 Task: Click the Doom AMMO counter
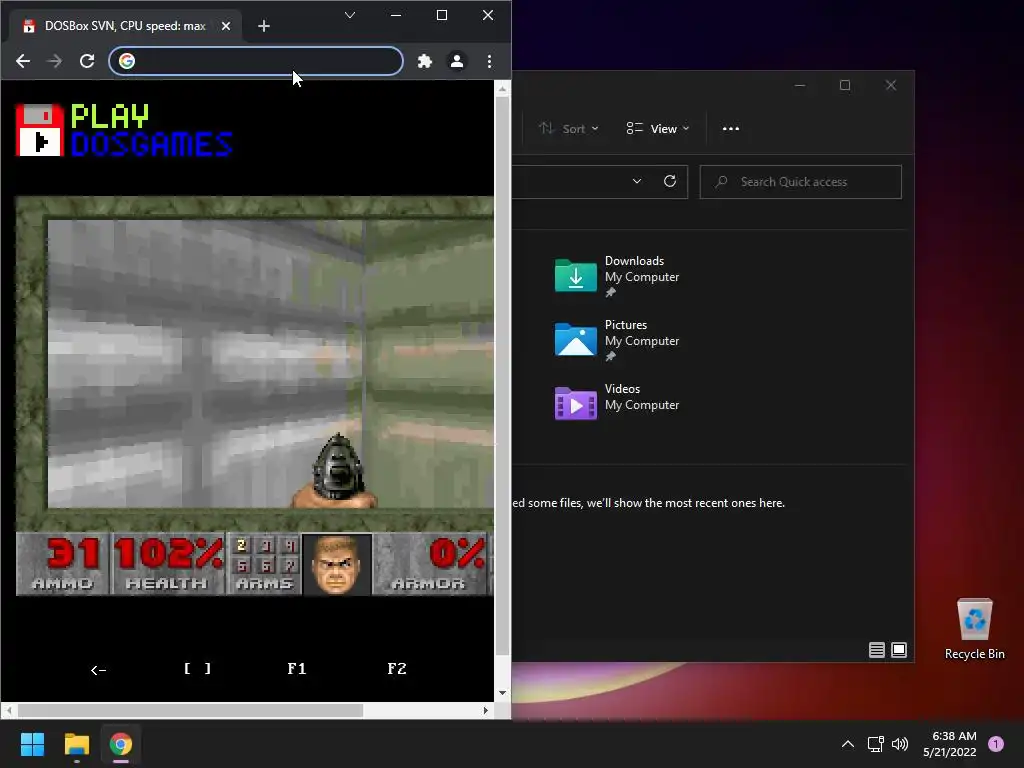[x=63, y=564]
